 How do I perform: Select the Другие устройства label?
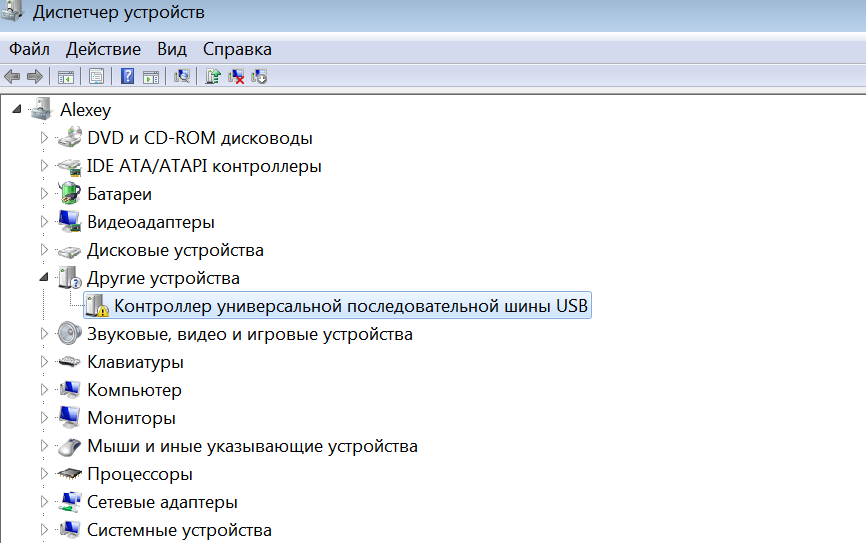point(163,278)
